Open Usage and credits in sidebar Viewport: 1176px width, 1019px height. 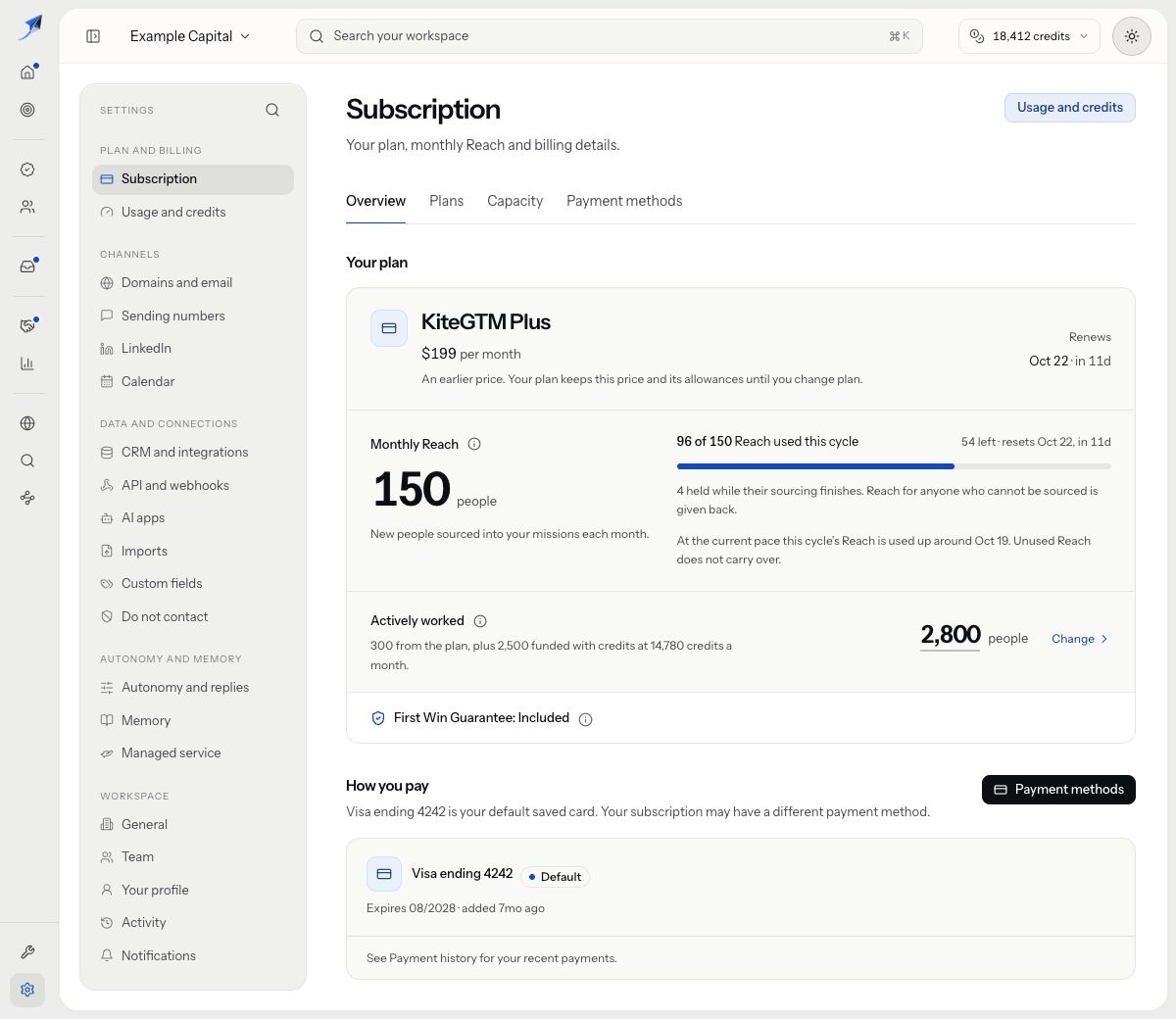point(193,213)
